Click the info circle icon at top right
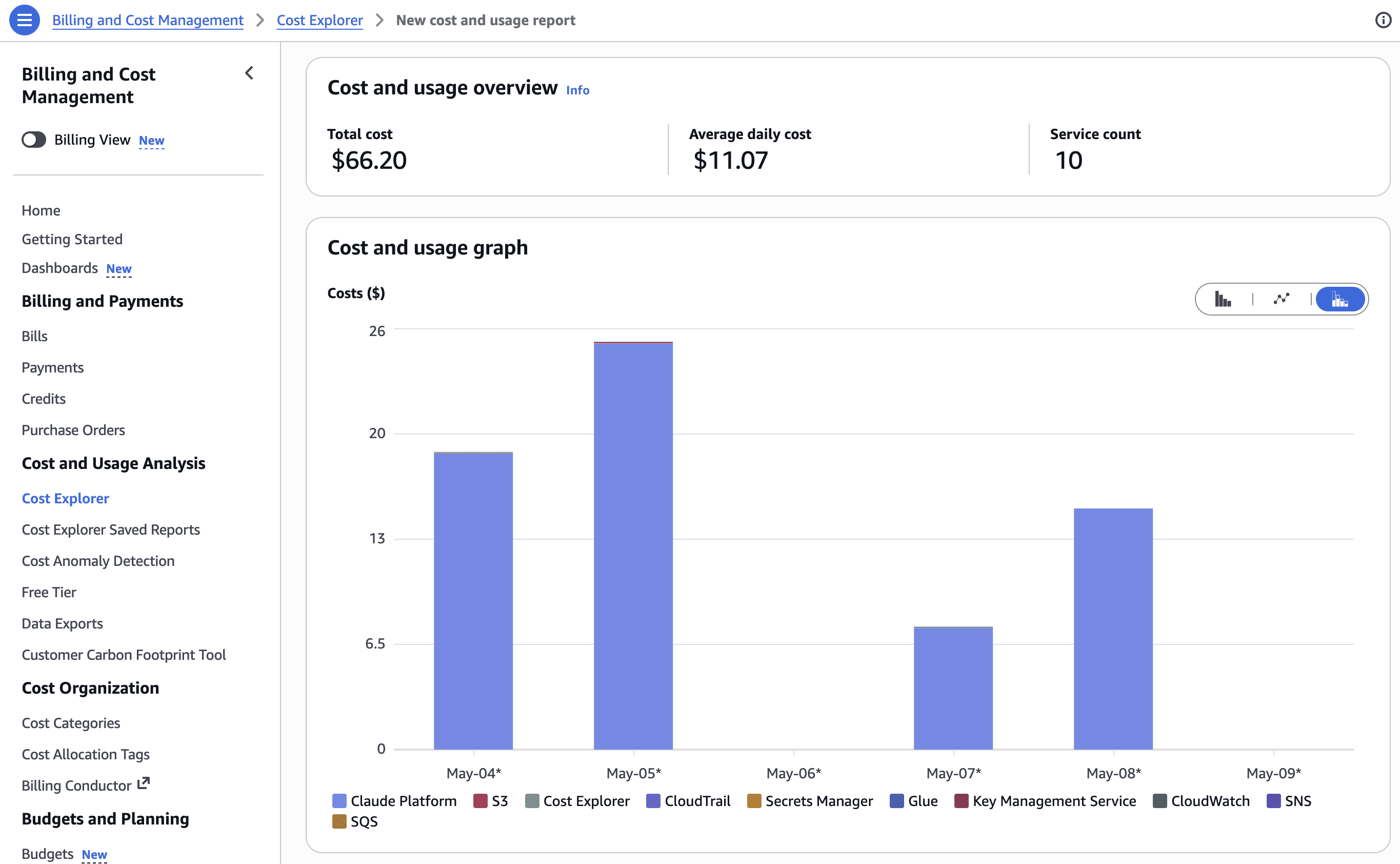This screenshot has height=864, width=1400. [x=1383, y=20]
